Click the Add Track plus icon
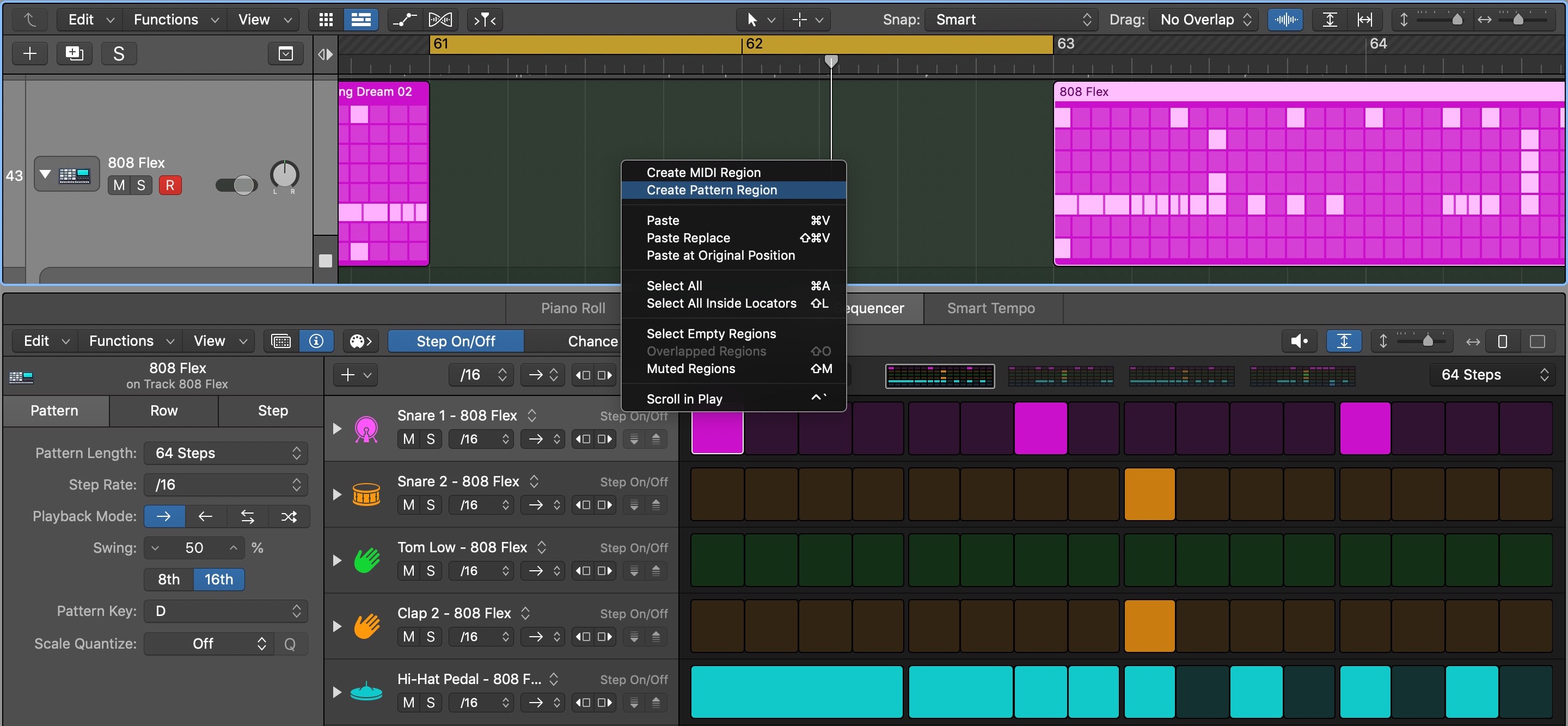 [29, 53]
